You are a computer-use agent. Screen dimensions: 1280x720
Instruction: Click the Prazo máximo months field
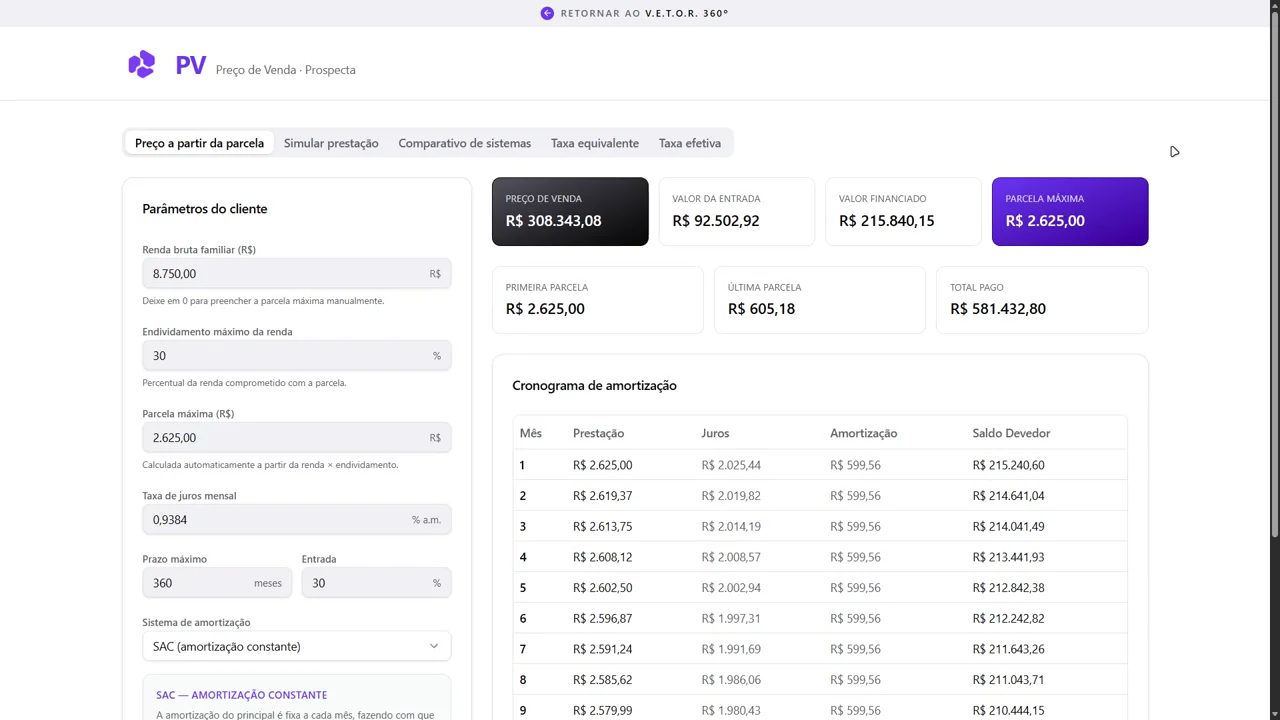pos(217,583)
